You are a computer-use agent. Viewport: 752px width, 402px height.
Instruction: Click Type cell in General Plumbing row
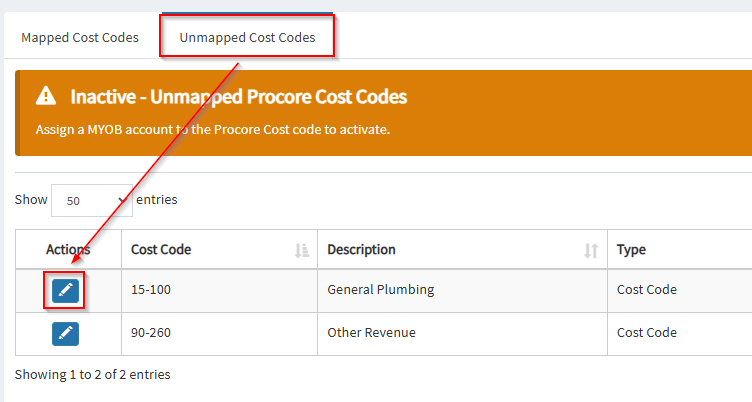click(x=680, y=290)
